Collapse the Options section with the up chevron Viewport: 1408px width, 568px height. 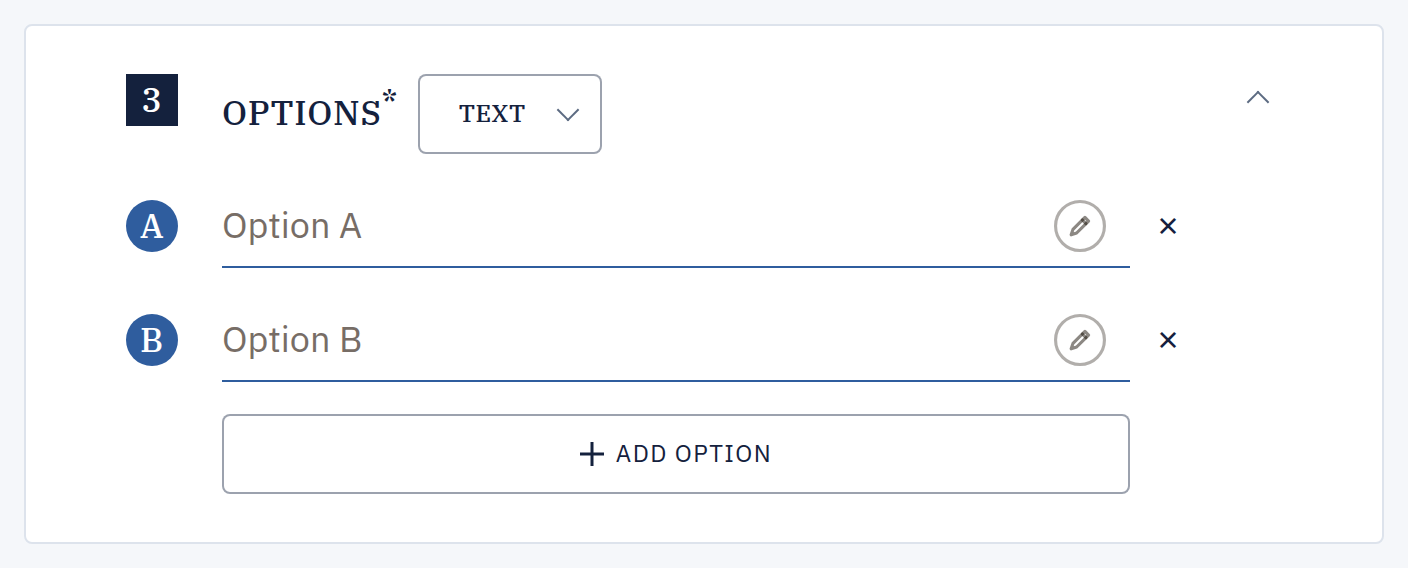(x=1258, y=98)
